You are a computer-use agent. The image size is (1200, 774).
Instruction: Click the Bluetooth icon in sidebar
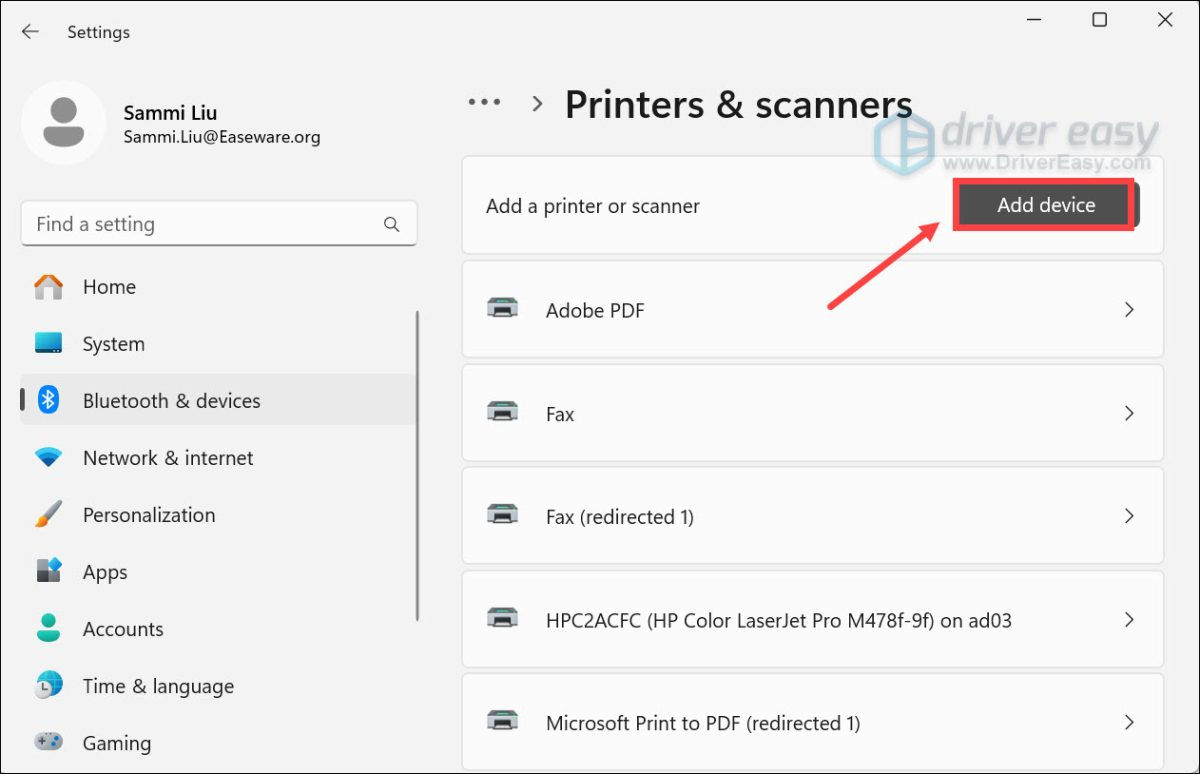point(48,401)
